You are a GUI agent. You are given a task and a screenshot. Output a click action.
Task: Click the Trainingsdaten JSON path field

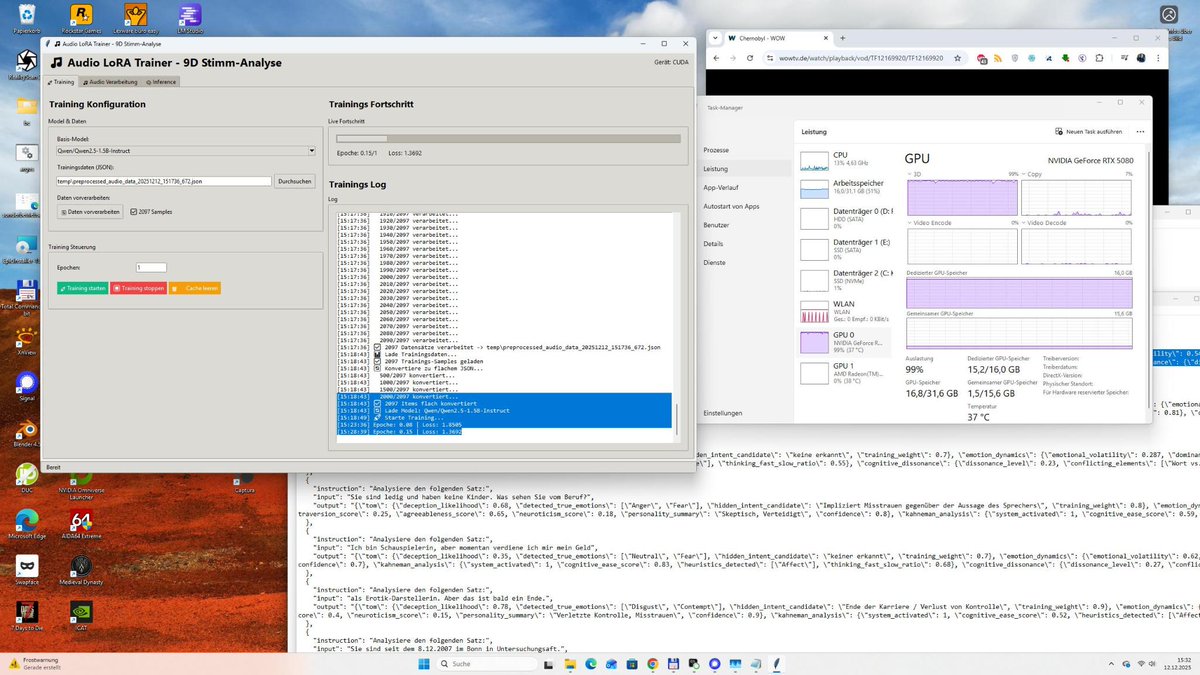coord(164,181)
